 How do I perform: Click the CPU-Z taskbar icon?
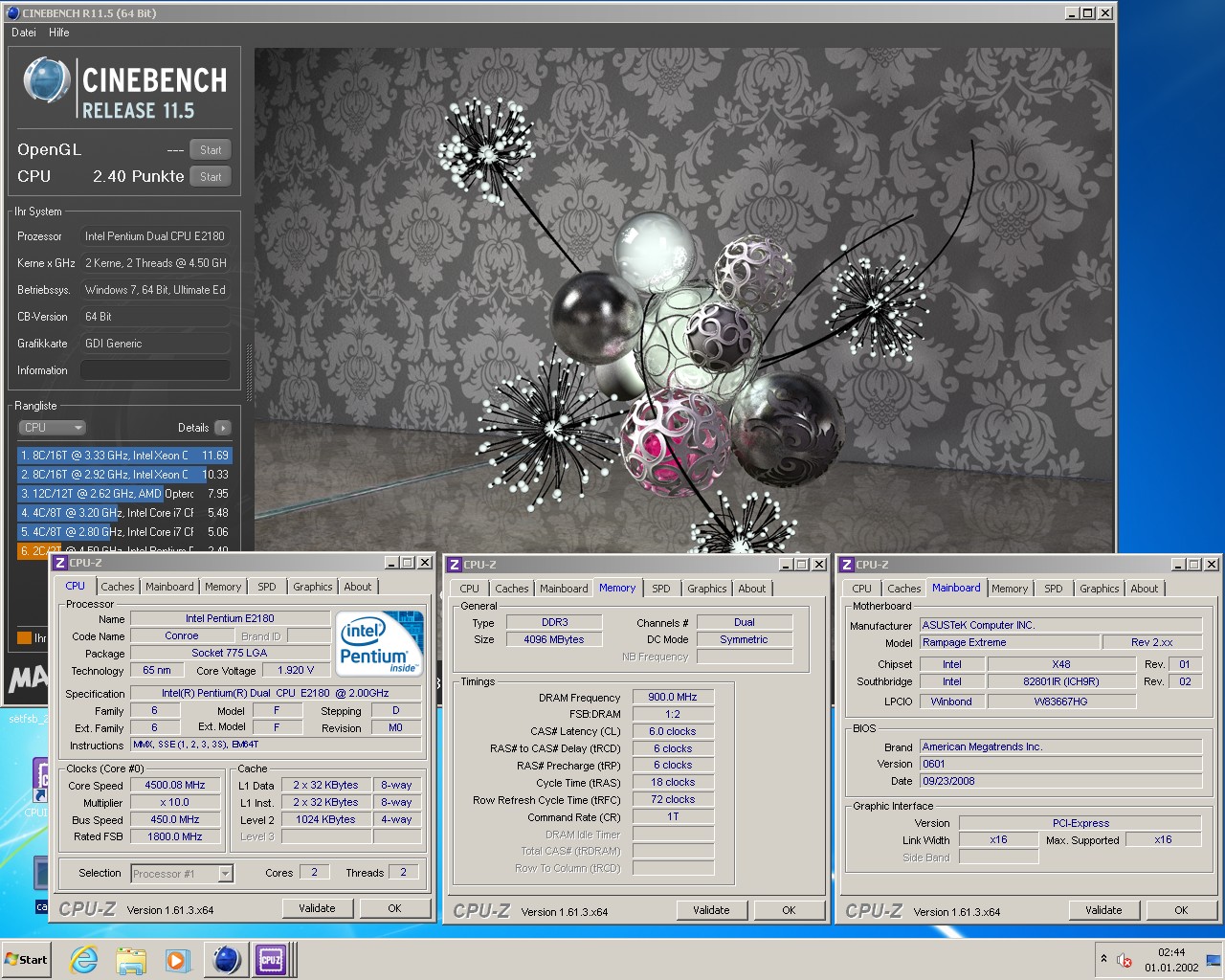[272, 959]
